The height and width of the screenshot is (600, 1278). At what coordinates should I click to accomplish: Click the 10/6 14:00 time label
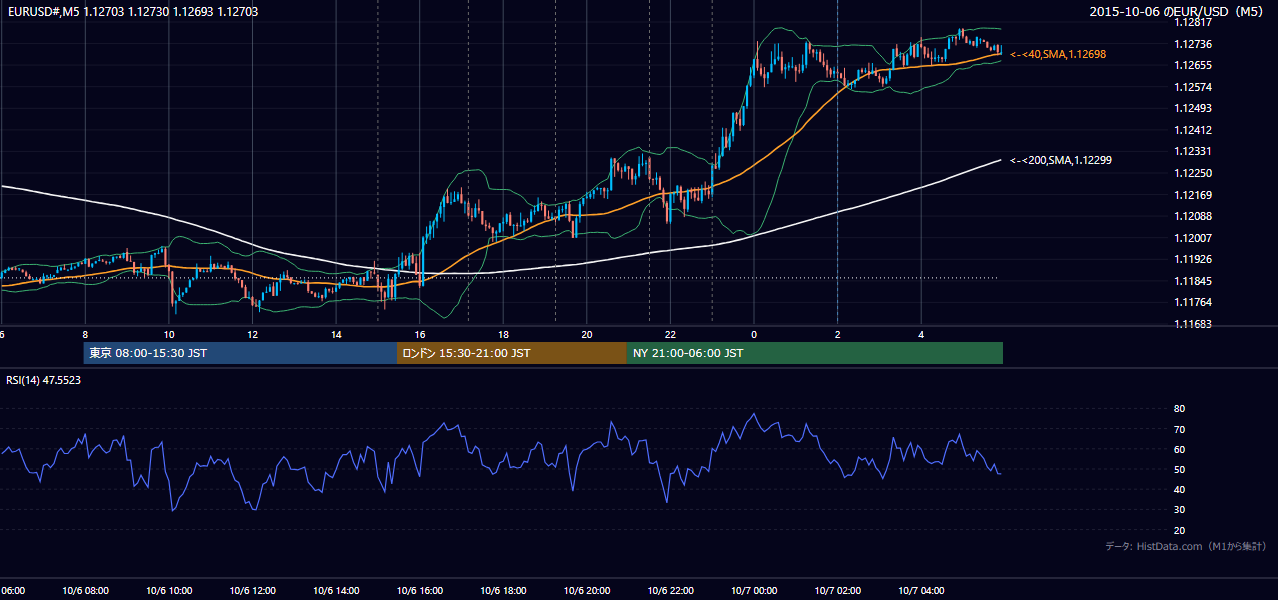coord(336,591)
